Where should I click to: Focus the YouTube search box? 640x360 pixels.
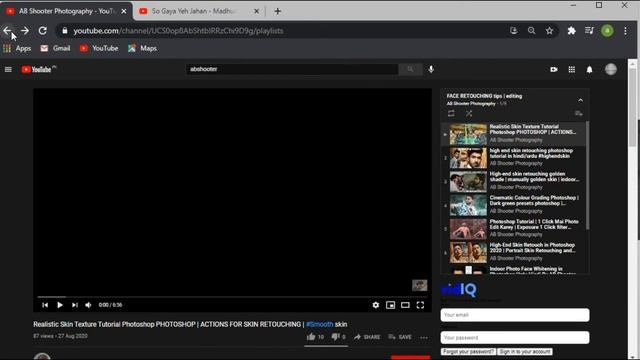tap(292, 69)
